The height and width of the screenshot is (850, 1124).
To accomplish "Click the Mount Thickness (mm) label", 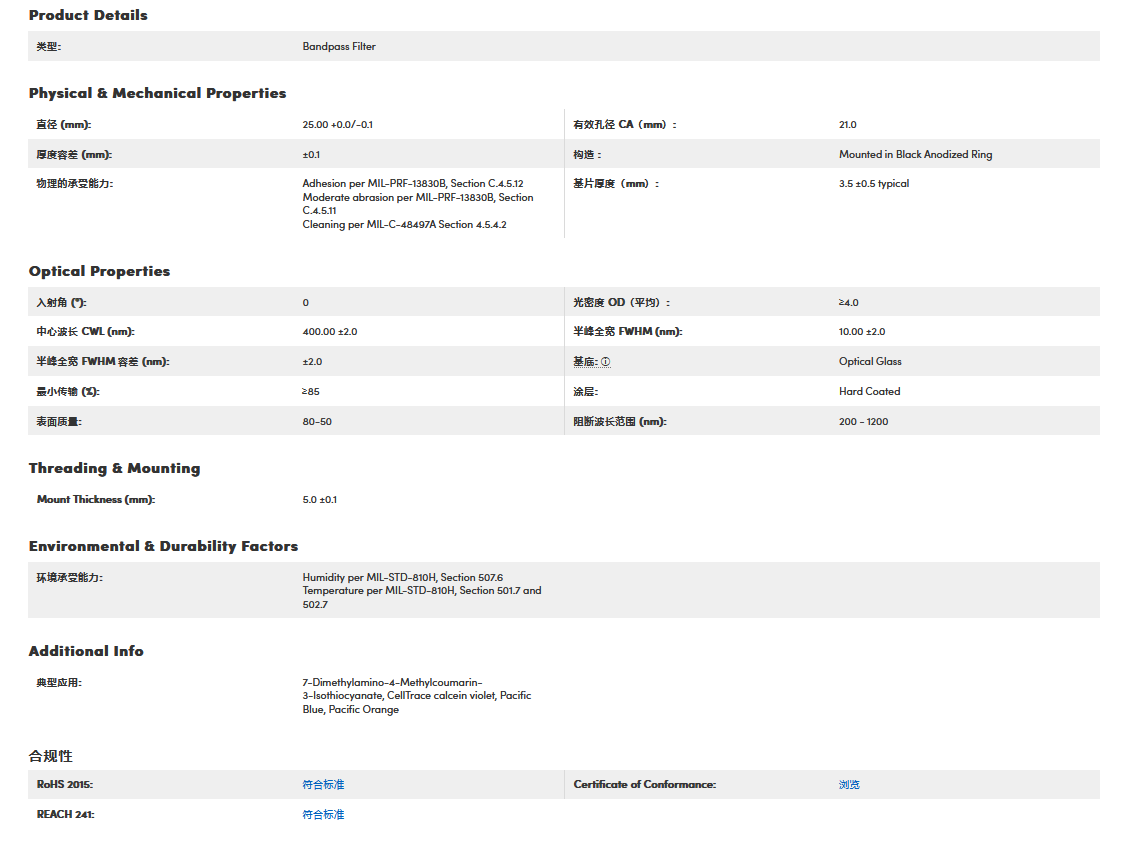I will click(96, 499).
